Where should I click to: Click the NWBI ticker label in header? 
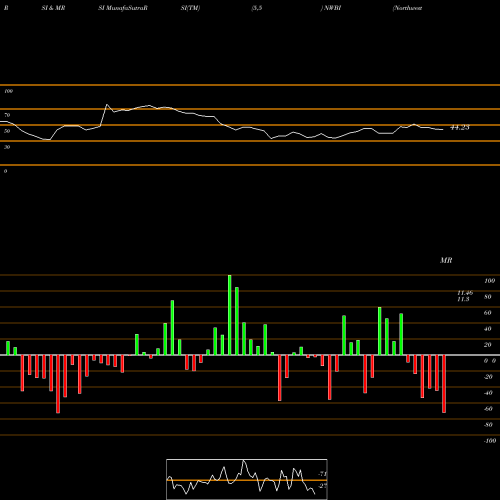click(x=332, y=8)
